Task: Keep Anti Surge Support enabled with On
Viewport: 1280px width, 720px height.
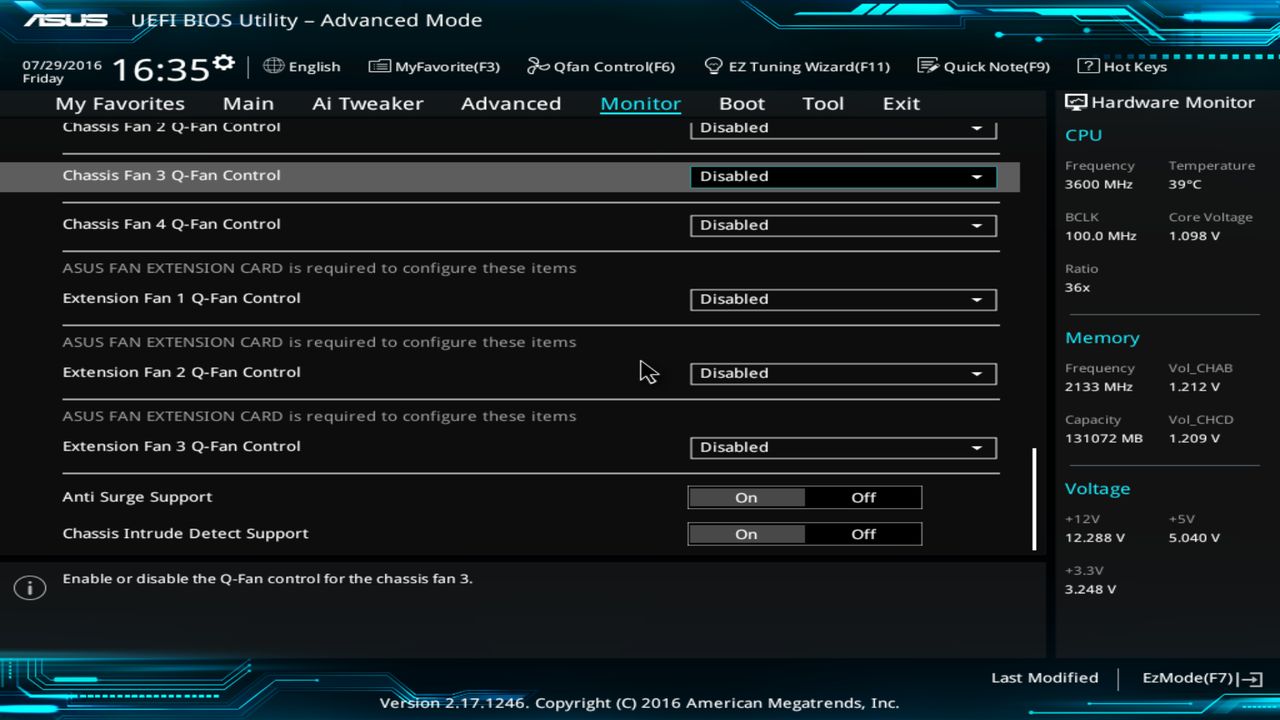Action: 746,497
